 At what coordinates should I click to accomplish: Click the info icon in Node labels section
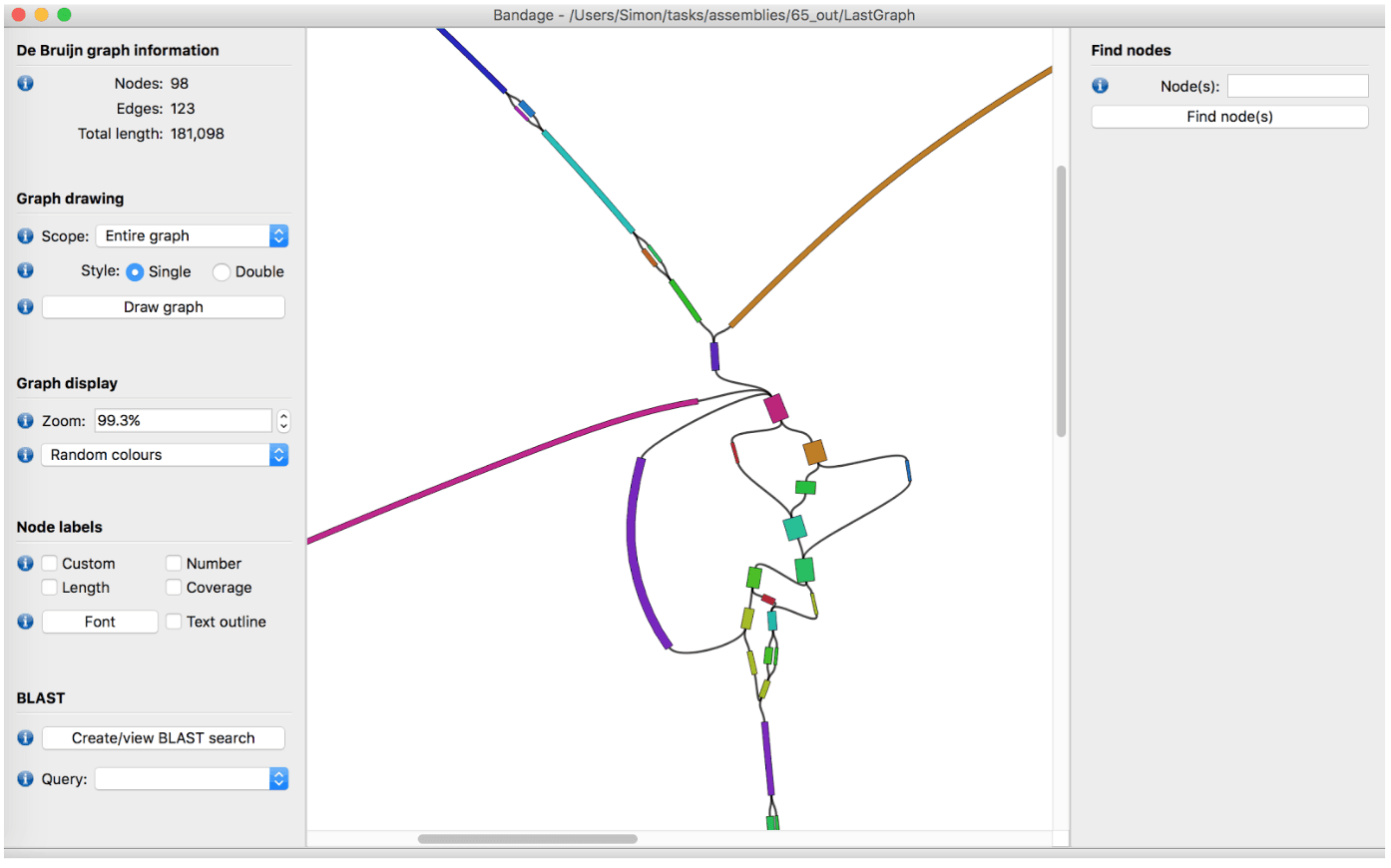coord(25,563)
